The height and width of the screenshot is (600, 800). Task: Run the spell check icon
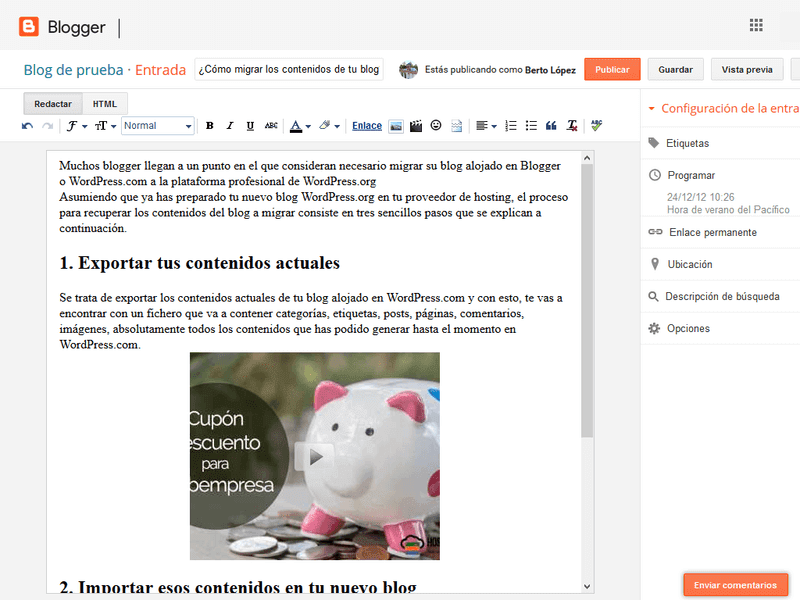tap(596, 126)
